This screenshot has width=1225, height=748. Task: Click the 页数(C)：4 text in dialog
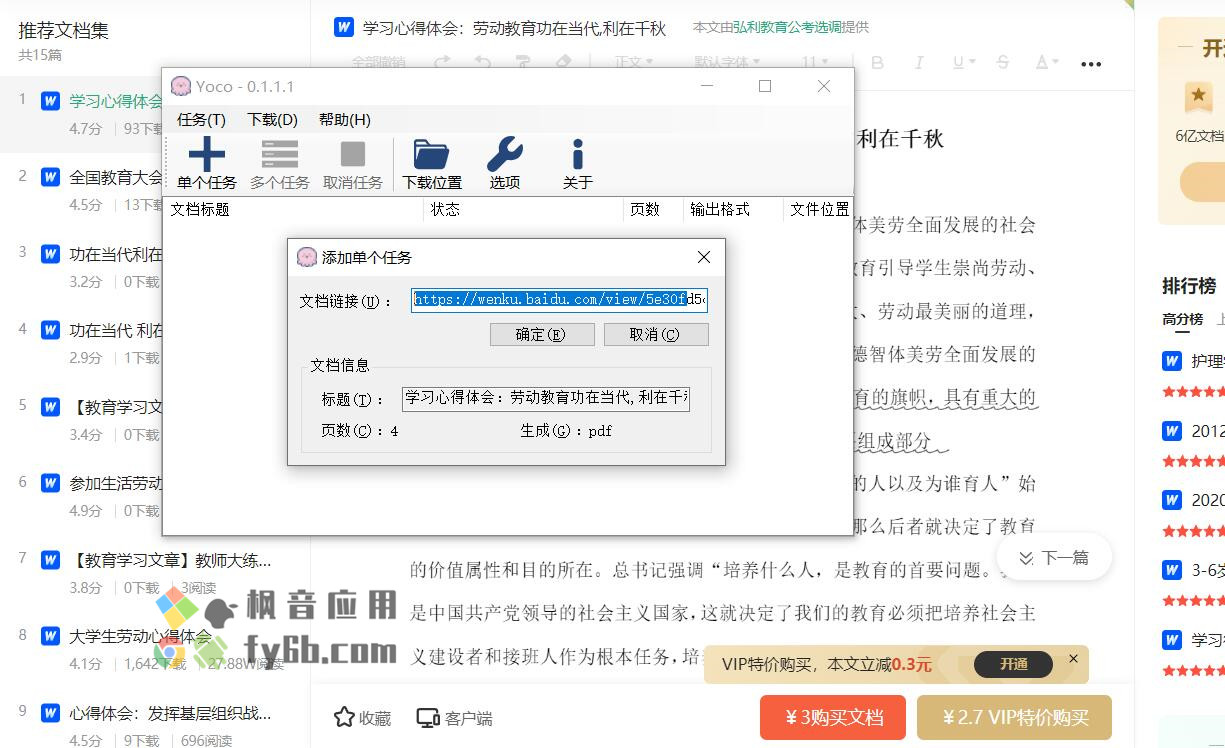tap(360, 431)
